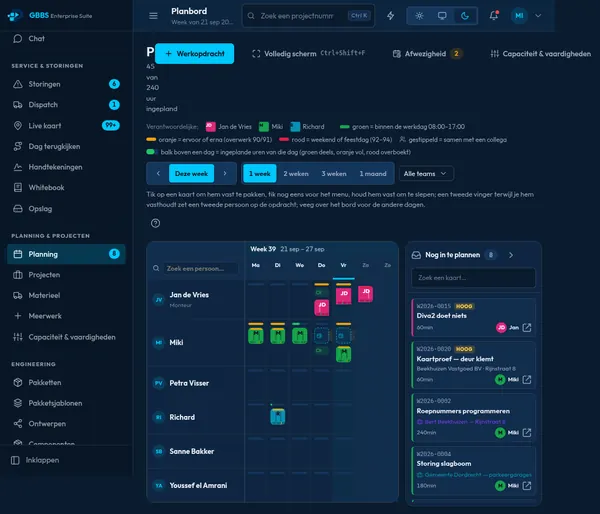Click the help question mark icon

tap(155, 223)
